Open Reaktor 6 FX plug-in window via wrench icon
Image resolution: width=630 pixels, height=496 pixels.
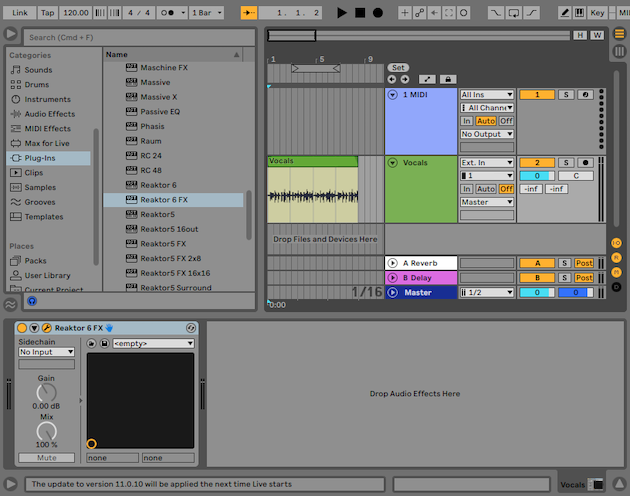(46, 328)
